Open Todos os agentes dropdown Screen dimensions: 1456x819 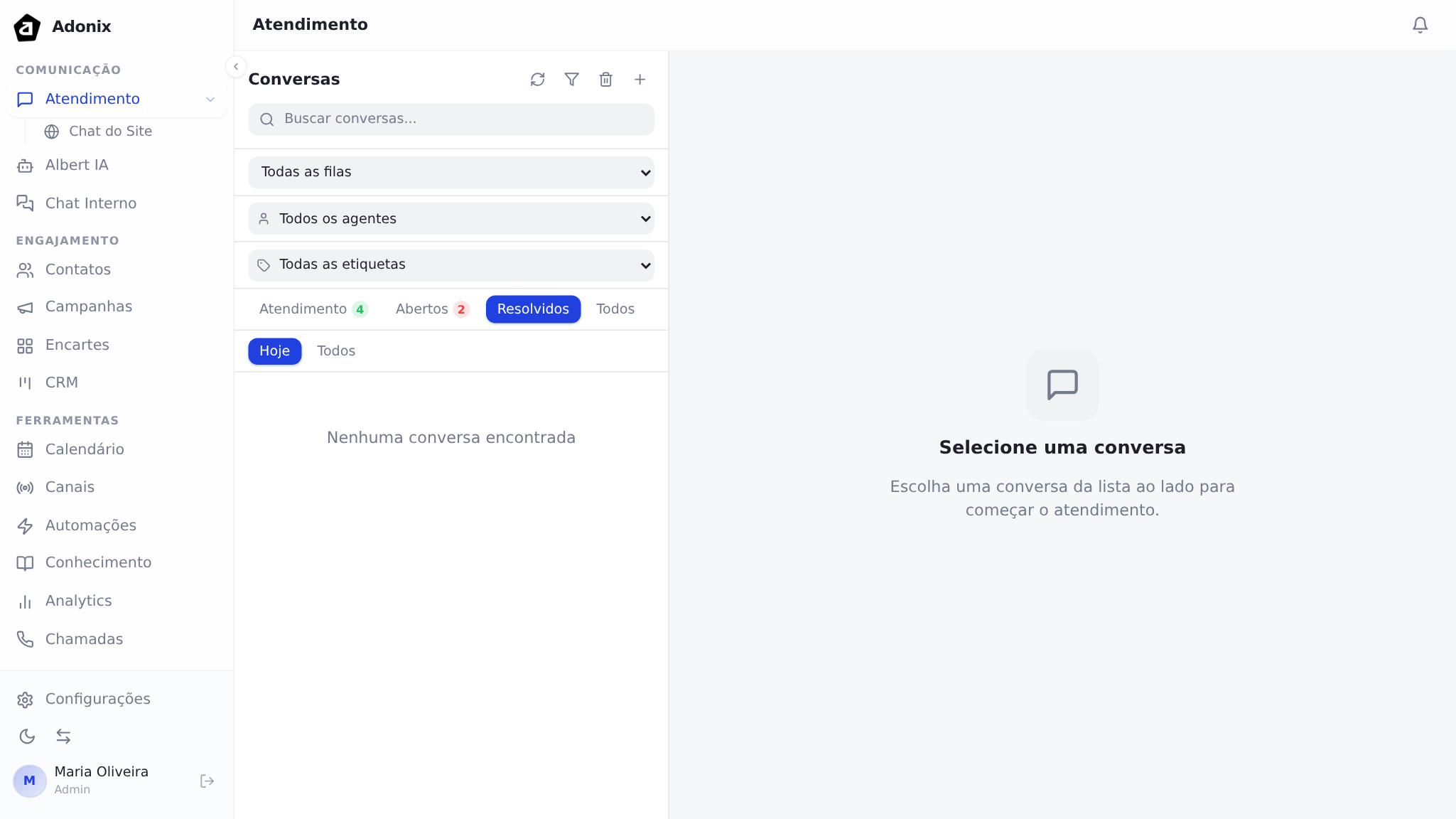coord(451,219)
